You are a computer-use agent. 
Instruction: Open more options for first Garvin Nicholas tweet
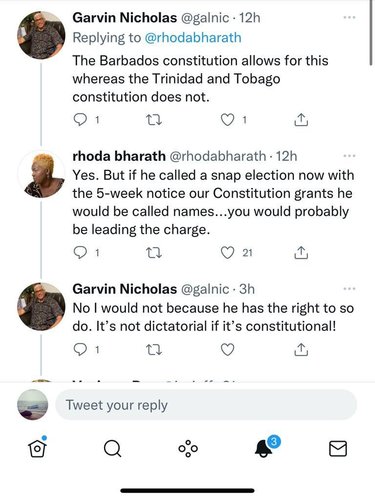pyautogui.click(x=349, y=17)
